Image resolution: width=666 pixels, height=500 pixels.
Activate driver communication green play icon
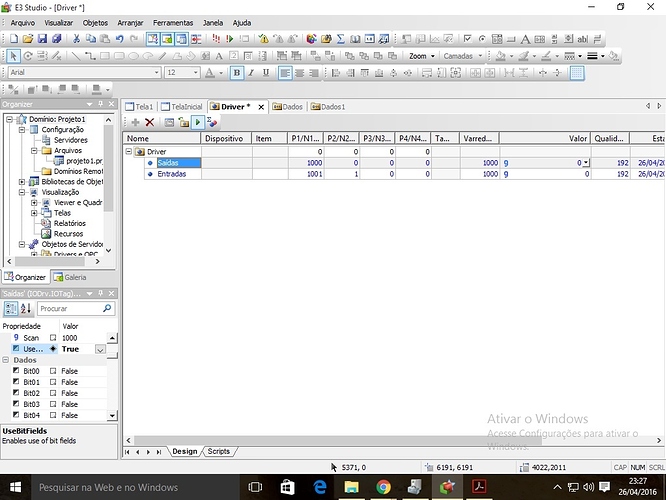click(x=198, y=123)
